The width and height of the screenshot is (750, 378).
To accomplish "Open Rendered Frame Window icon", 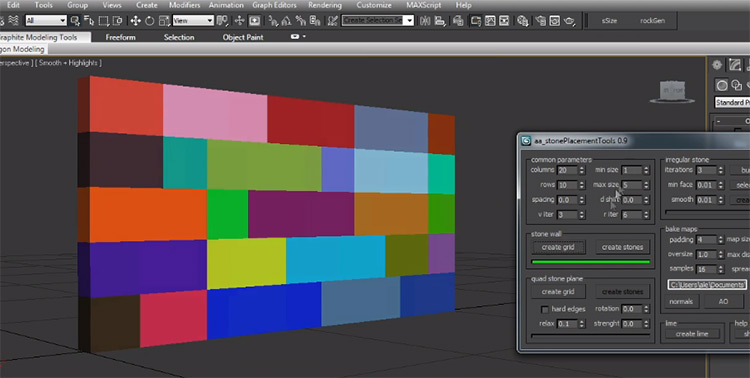I will [x=555, y=21].
